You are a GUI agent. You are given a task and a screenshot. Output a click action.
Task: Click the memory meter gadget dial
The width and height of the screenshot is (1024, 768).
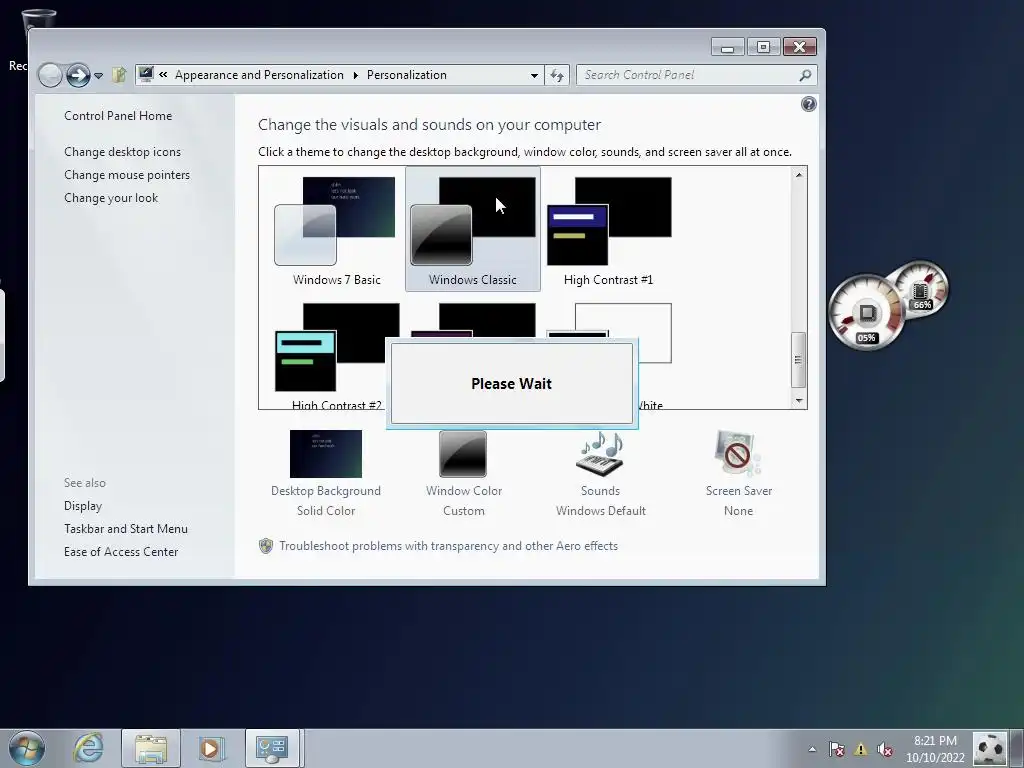(922, 288)
